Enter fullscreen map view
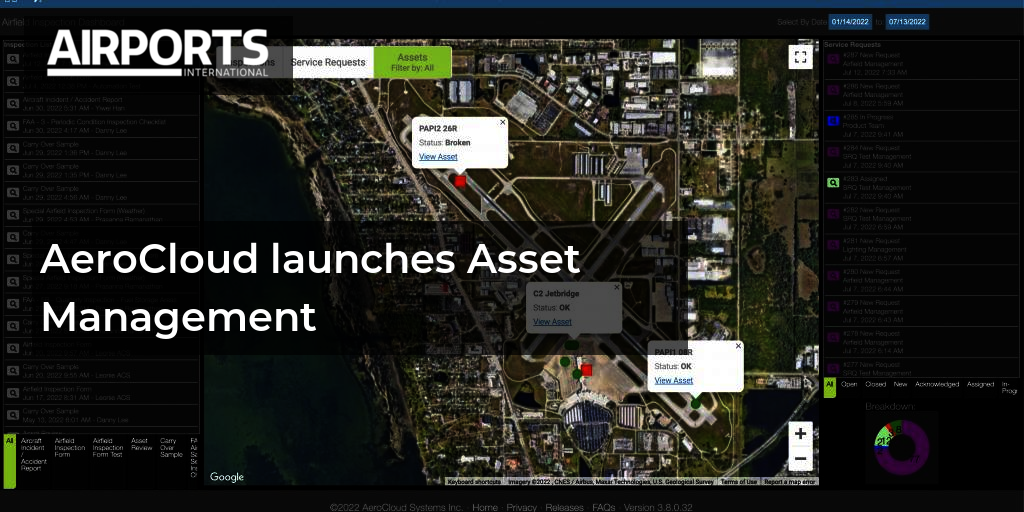The image size is (1024, 512). pyautogui.click(x=799, y=57)
